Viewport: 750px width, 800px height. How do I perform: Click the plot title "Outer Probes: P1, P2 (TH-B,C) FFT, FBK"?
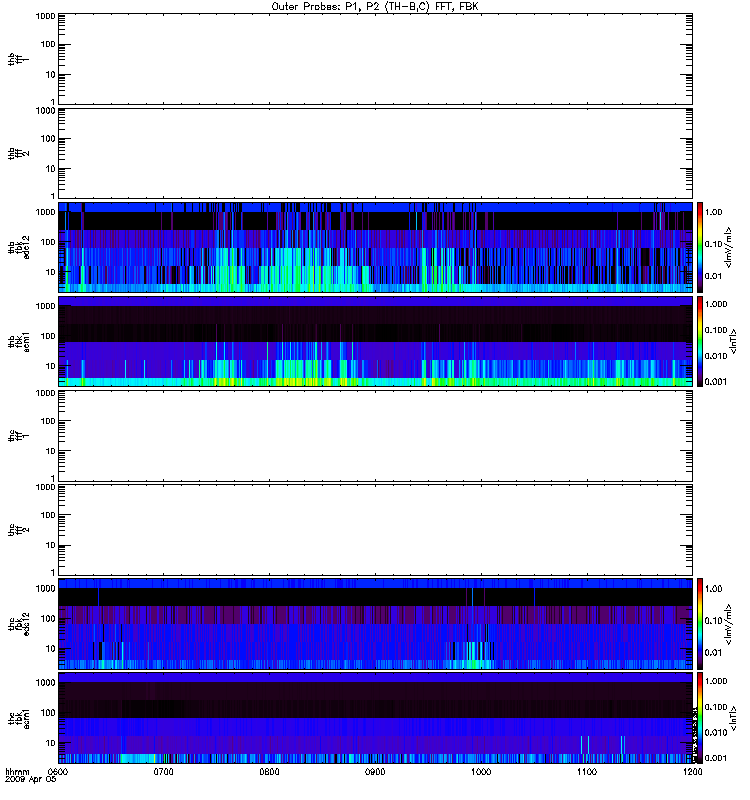[x=375, y=7]
